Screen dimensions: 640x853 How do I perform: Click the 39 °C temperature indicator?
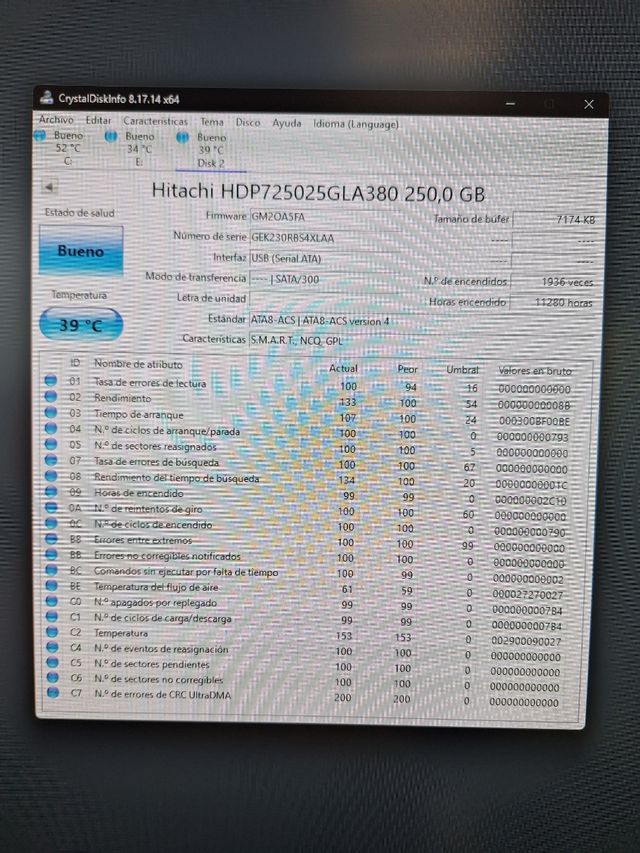(x=81, y=325)
